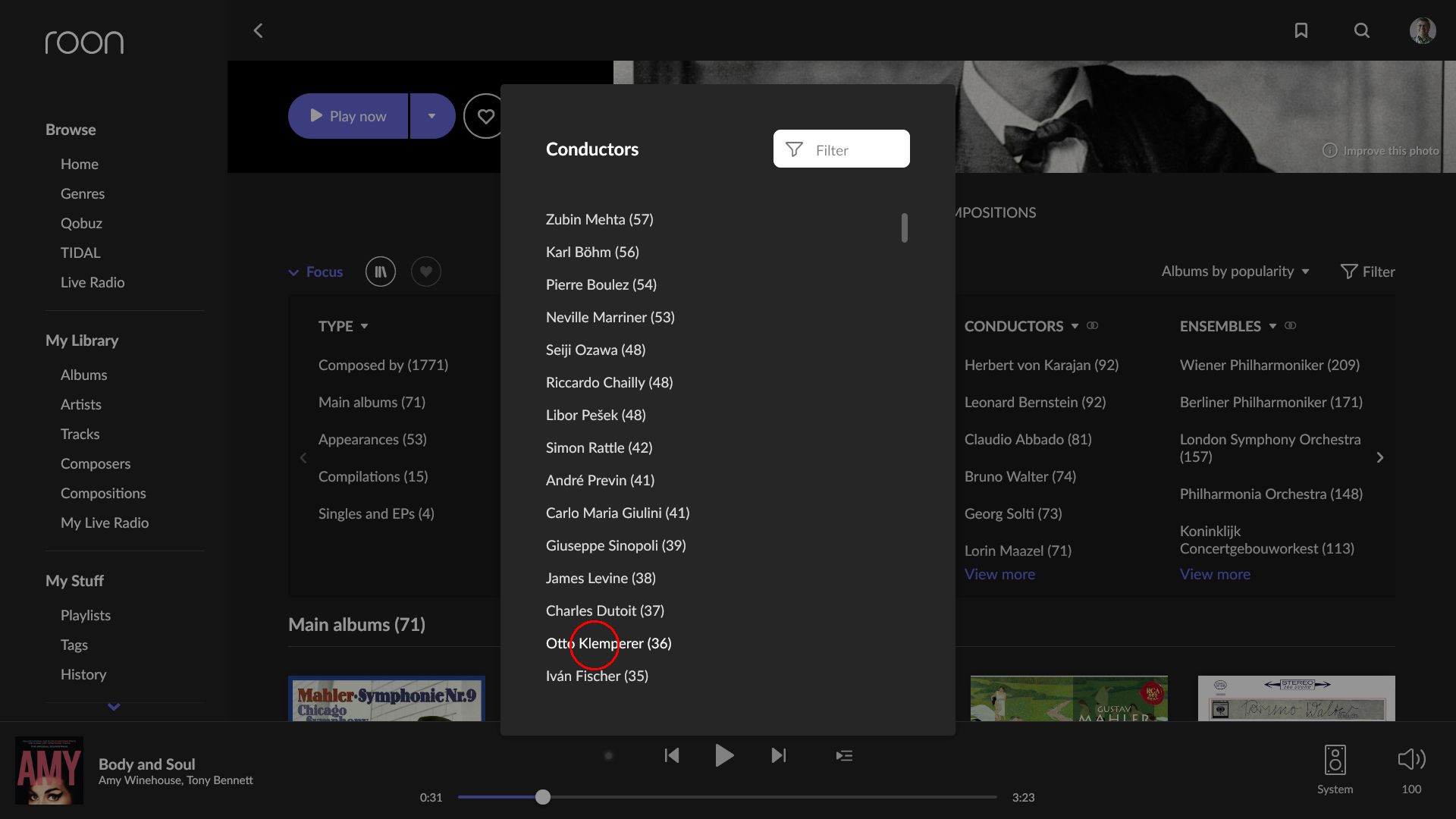This screenshot has width=1456, height=819.
Task: Open Playlists under My Stuff
Action: [86, 615]
